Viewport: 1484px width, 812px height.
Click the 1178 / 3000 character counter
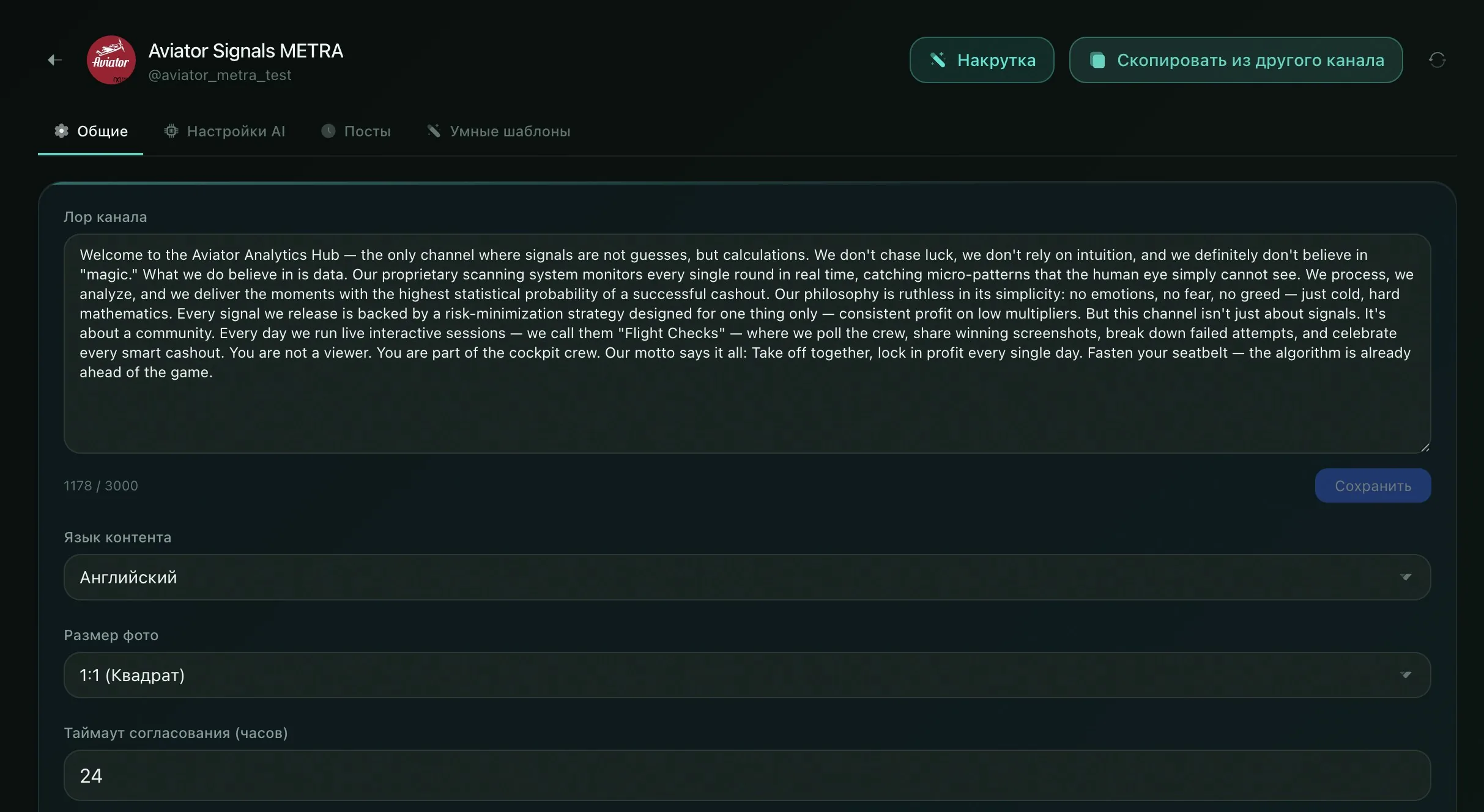[101, 485]
